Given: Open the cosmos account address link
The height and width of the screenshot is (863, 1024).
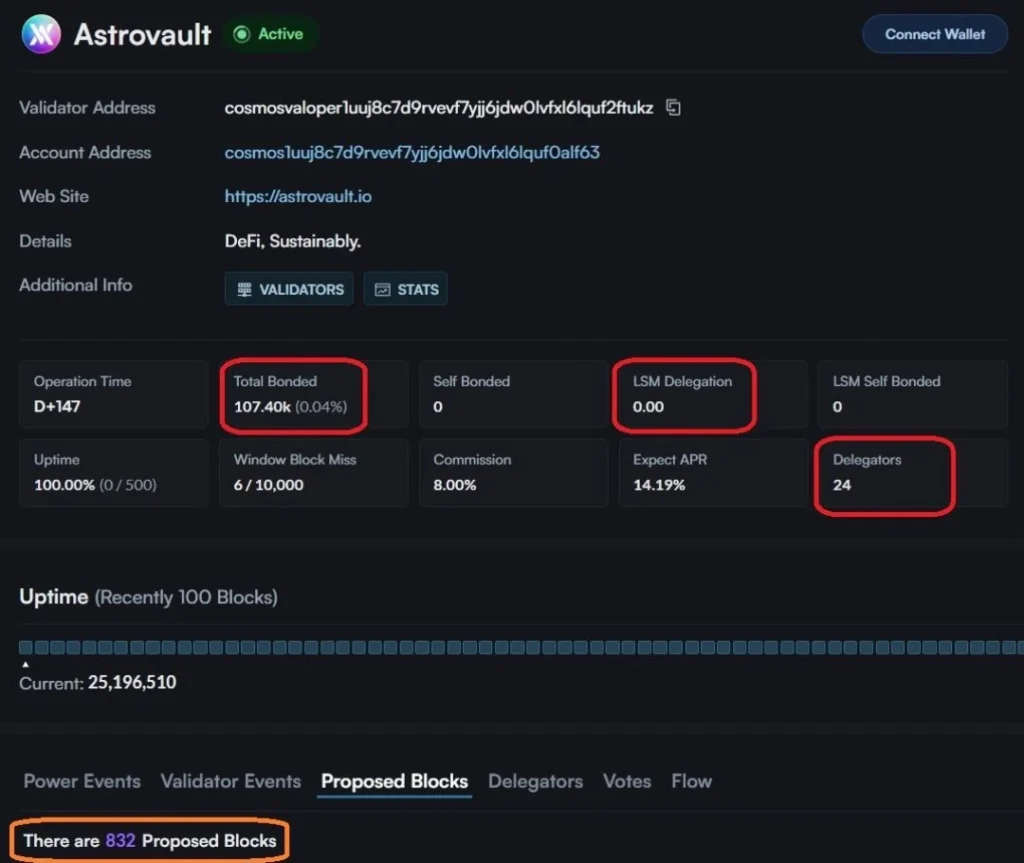Looking at the screenshot, I should point(412,153).
